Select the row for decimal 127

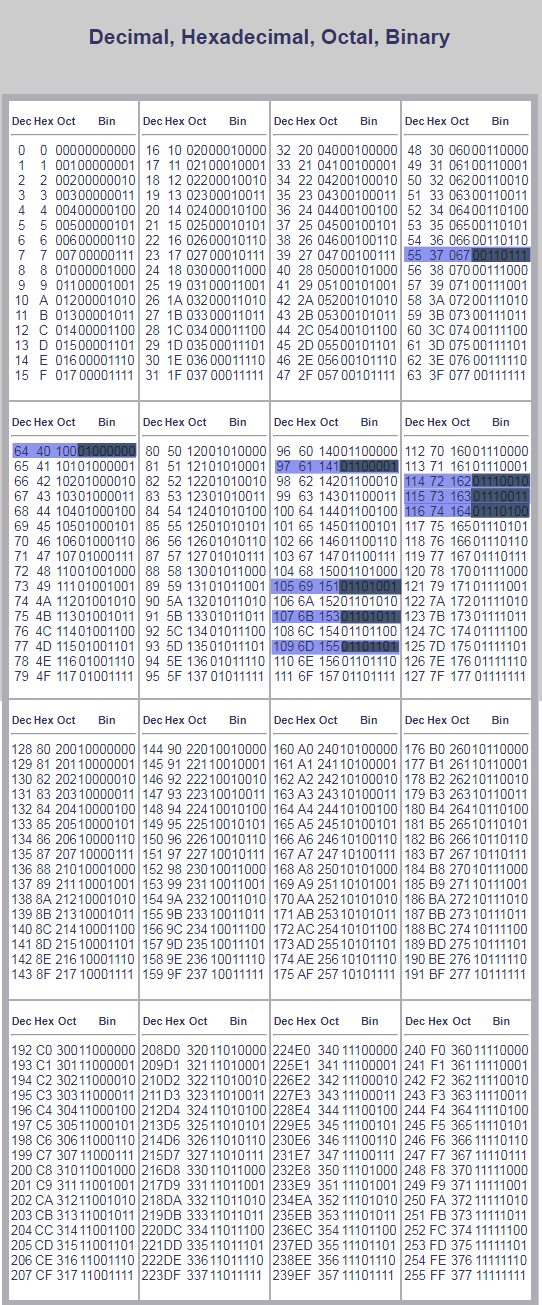point(466,676)
